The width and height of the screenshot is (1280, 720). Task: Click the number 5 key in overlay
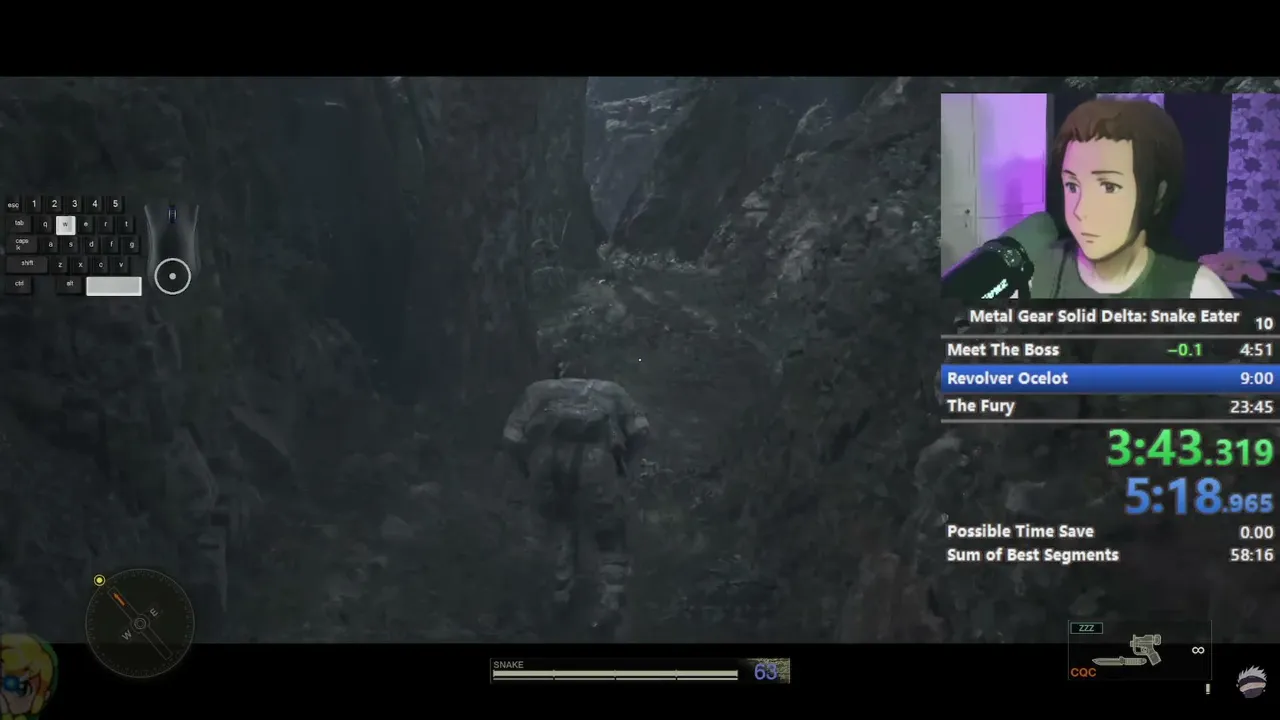coord(115,204)
